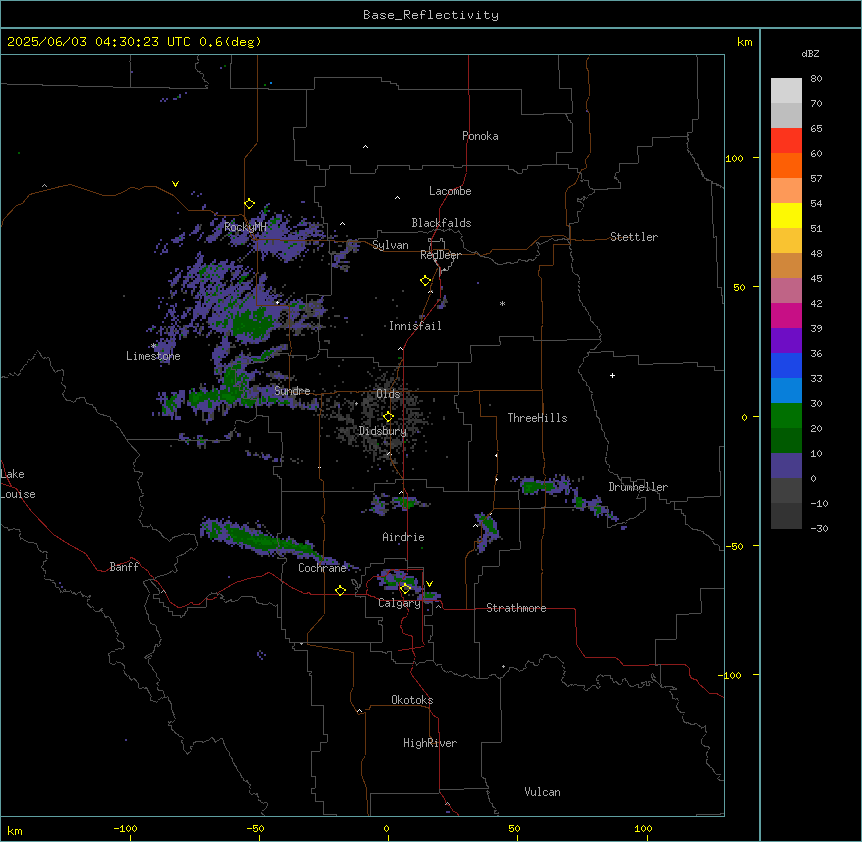The height and width of the screenshot is (842, 862).
Task: Click the HighRiver label
Action: tap(430, 743)
